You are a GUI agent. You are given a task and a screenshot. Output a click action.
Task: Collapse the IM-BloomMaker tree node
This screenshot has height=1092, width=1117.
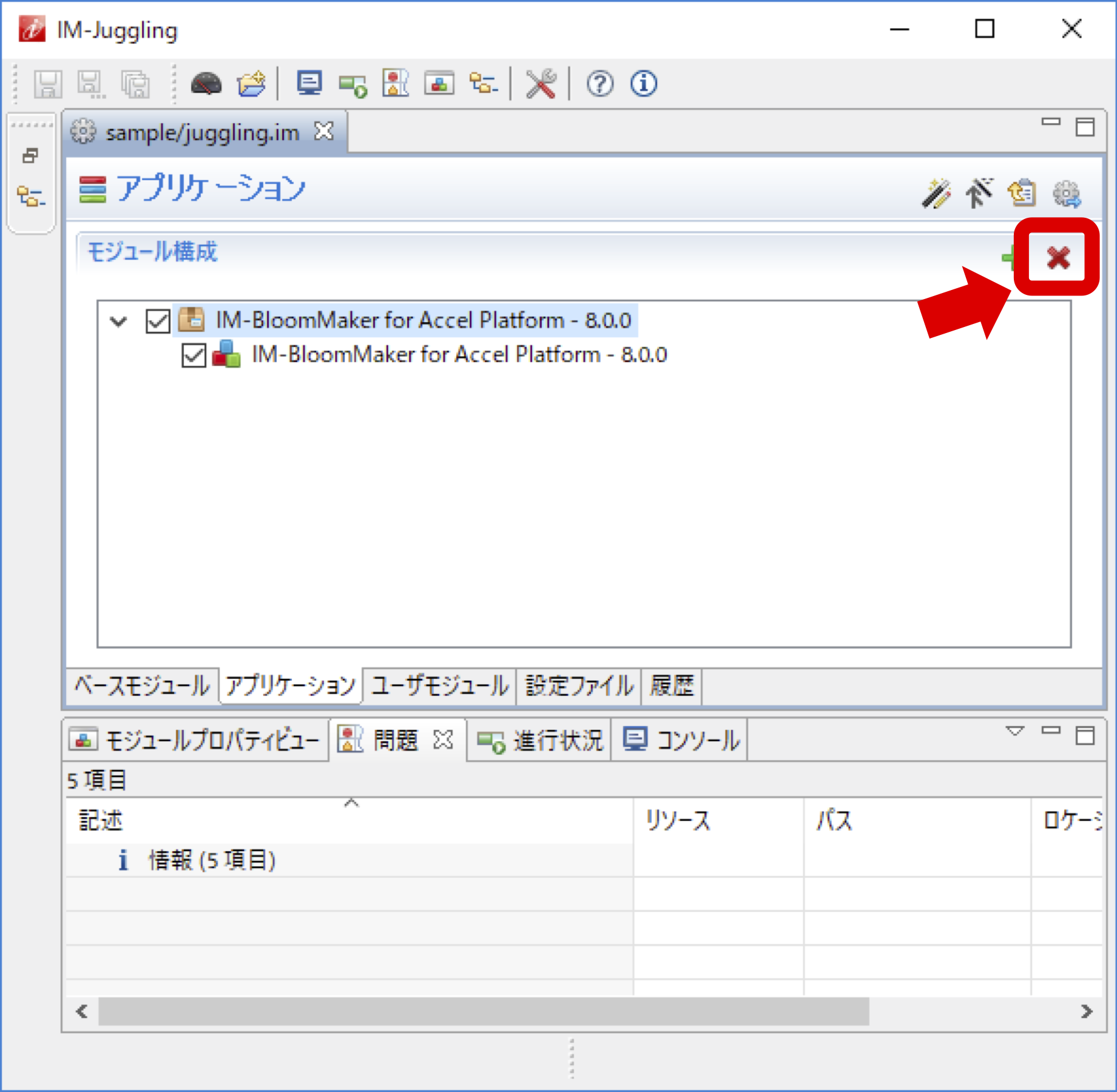[x=119, y=321]
